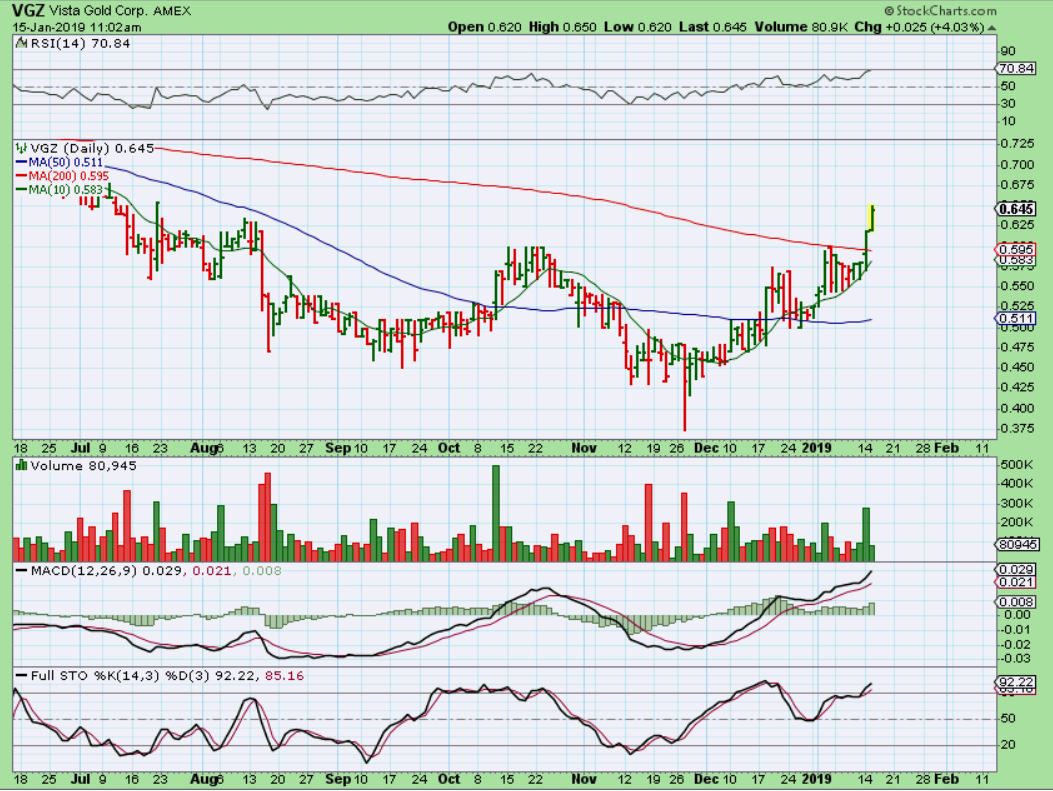Click the blue line marker before MA(50)
The image size is (1053, 791).
point(21,162)
